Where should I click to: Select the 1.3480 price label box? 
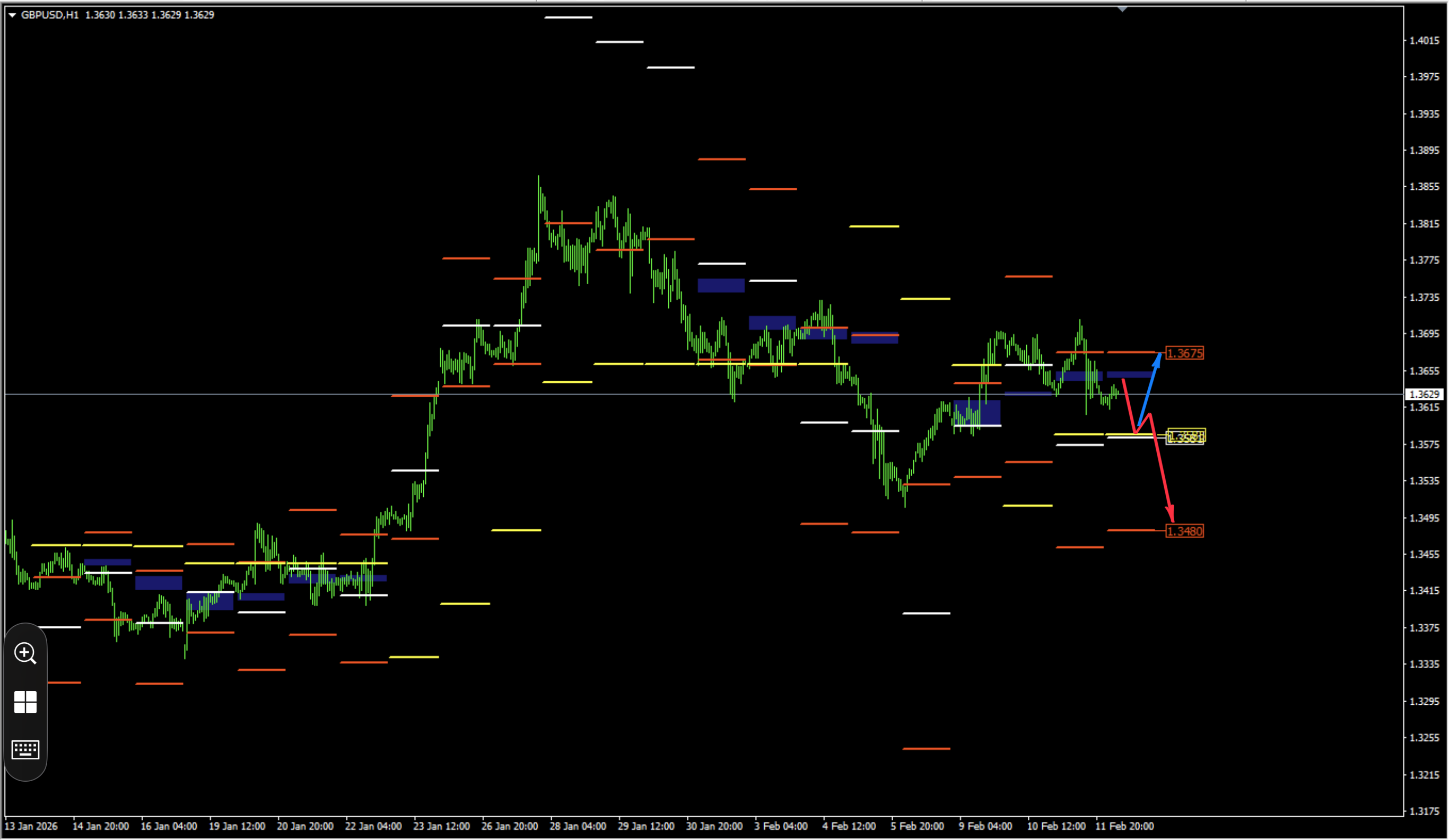[1184, 531]
